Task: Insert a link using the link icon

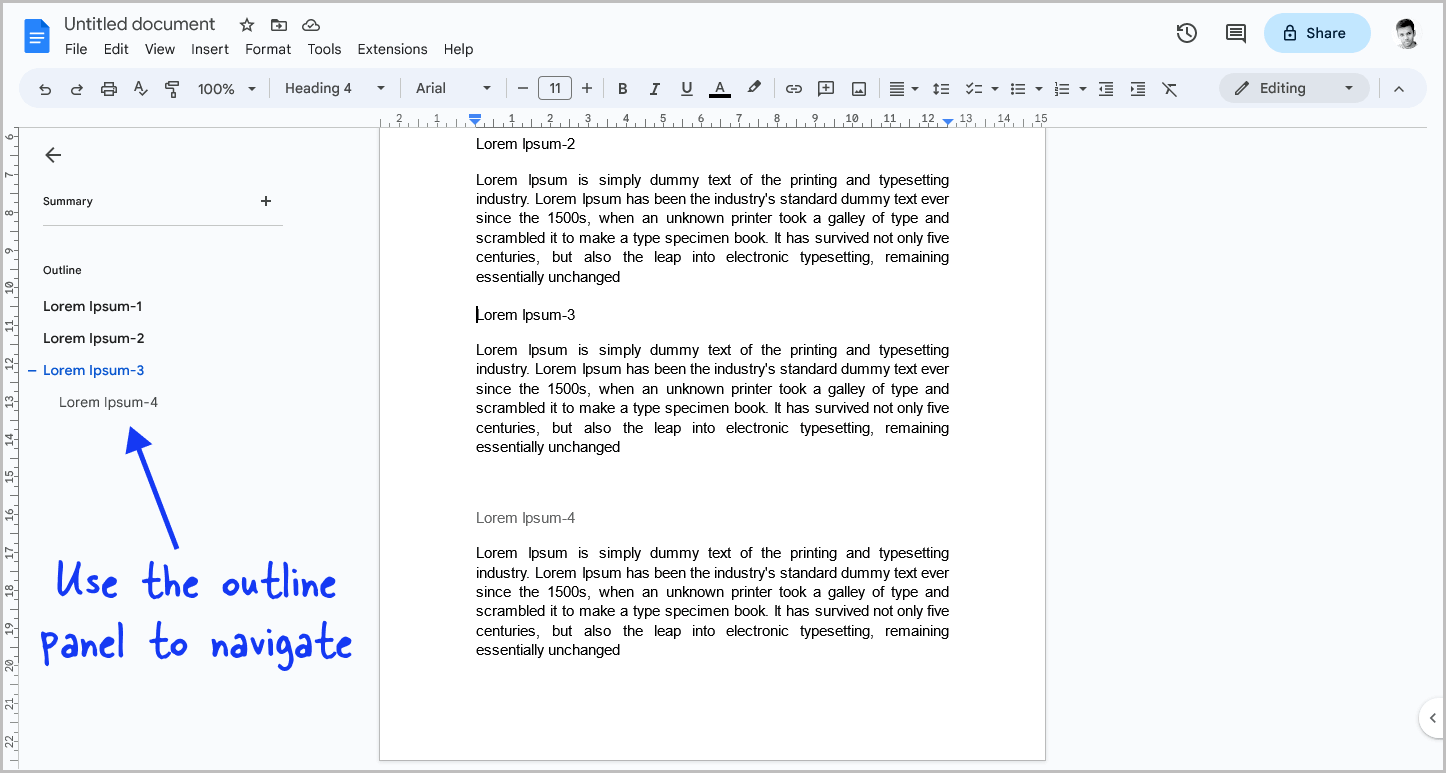Action: coord(793,88)
